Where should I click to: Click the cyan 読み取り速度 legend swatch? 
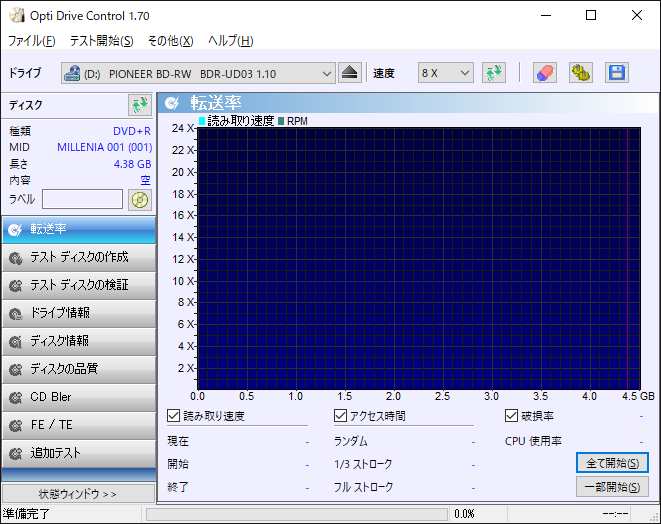coord(202,121)
